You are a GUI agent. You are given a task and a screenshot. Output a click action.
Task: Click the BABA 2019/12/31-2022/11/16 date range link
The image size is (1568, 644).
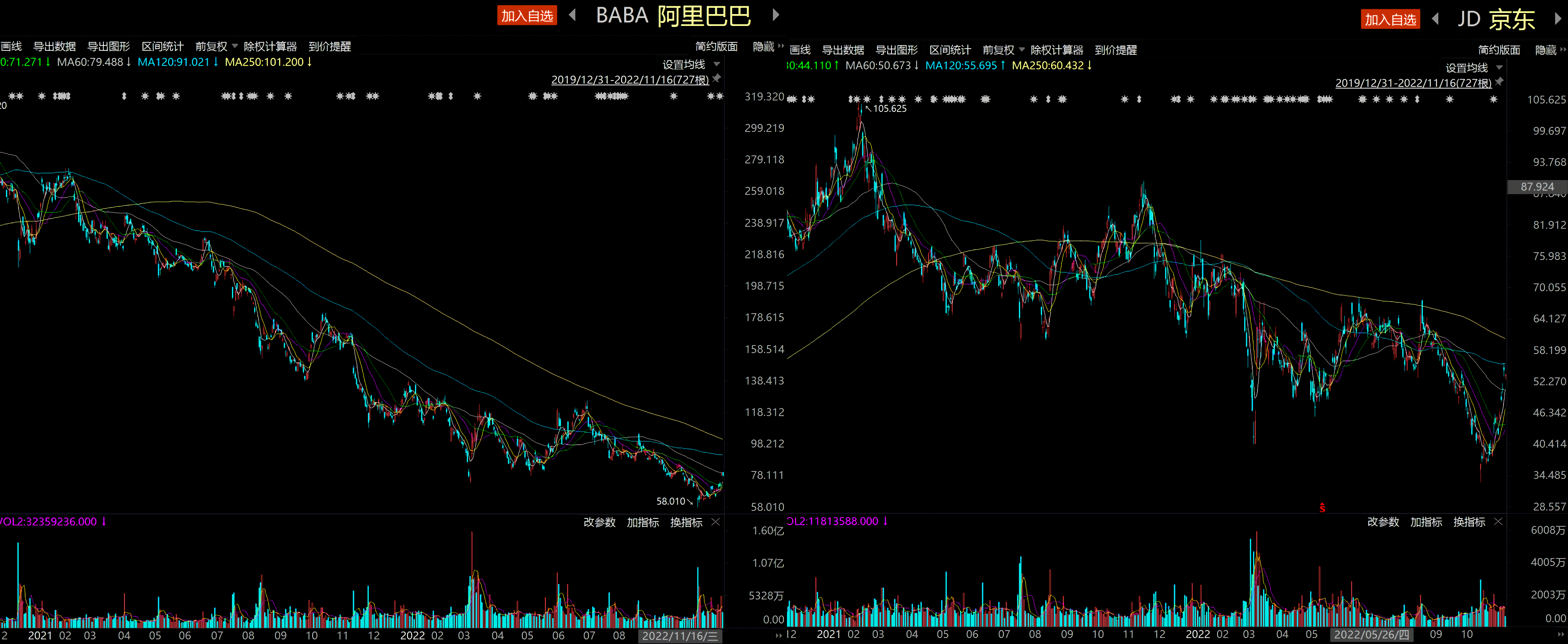pos(630,80)
